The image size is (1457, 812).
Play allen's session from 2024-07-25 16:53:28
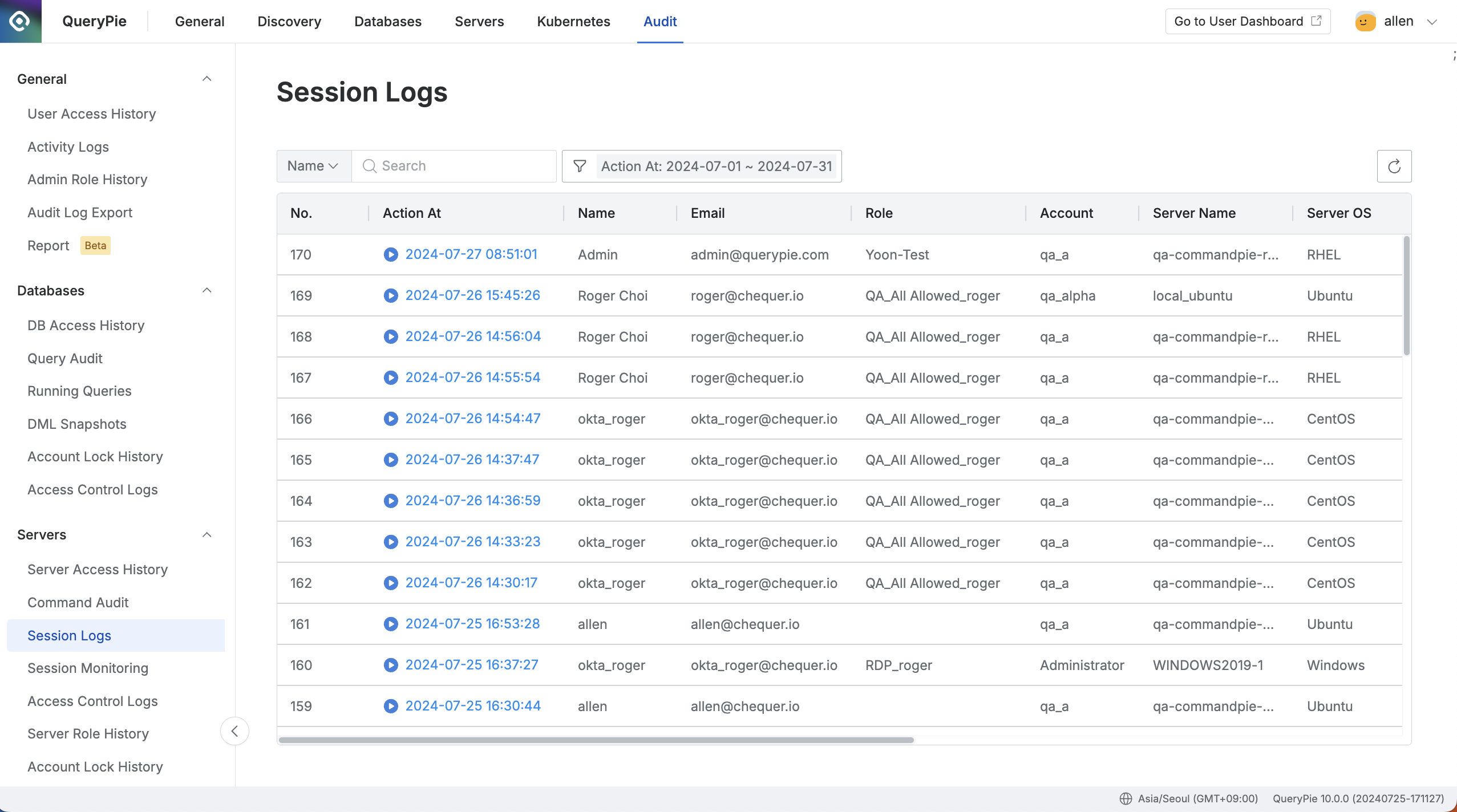point(391,623)
